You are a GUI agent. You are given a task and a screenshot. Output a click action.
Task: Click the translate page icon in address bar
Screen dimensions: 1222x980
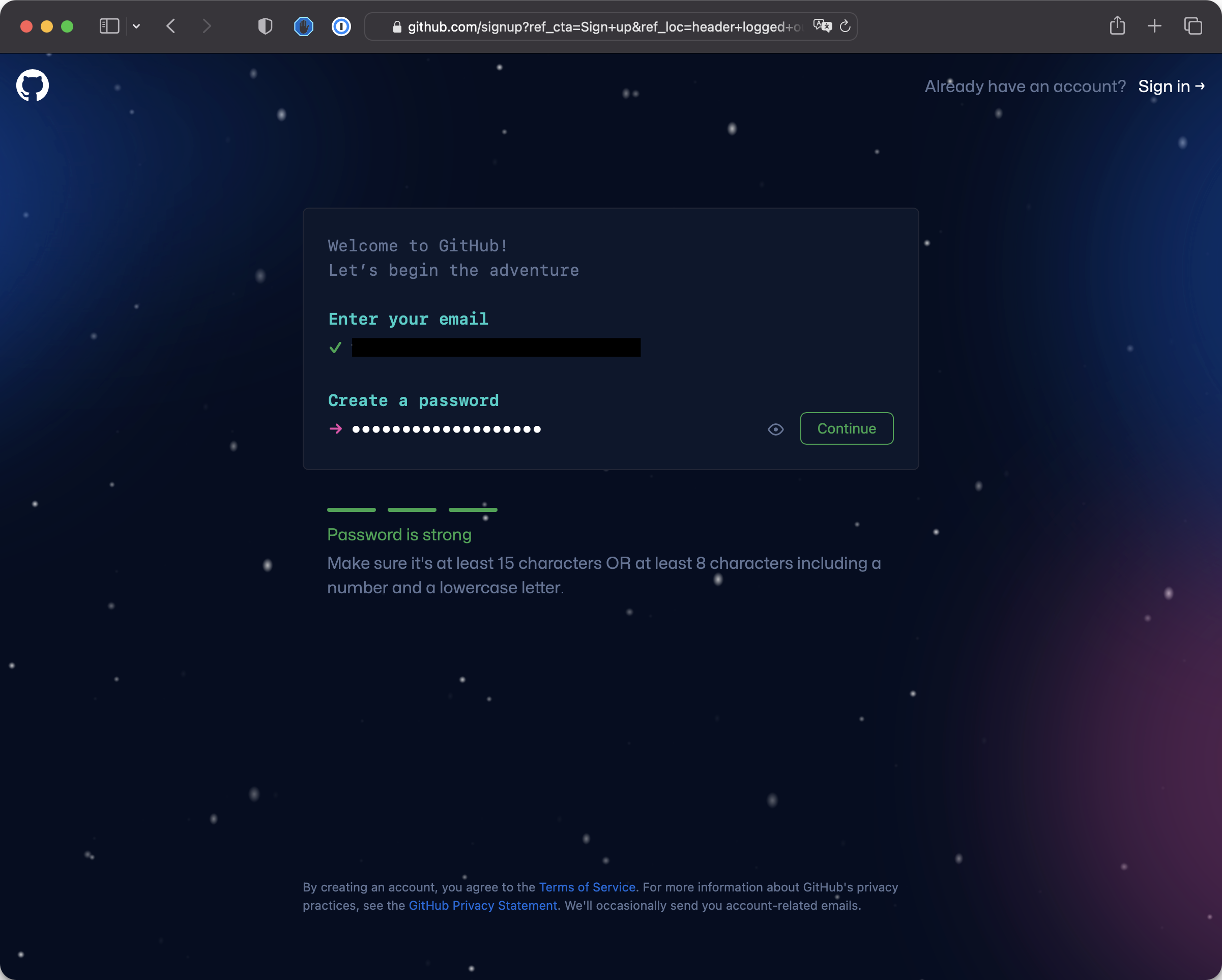[822, 26]
